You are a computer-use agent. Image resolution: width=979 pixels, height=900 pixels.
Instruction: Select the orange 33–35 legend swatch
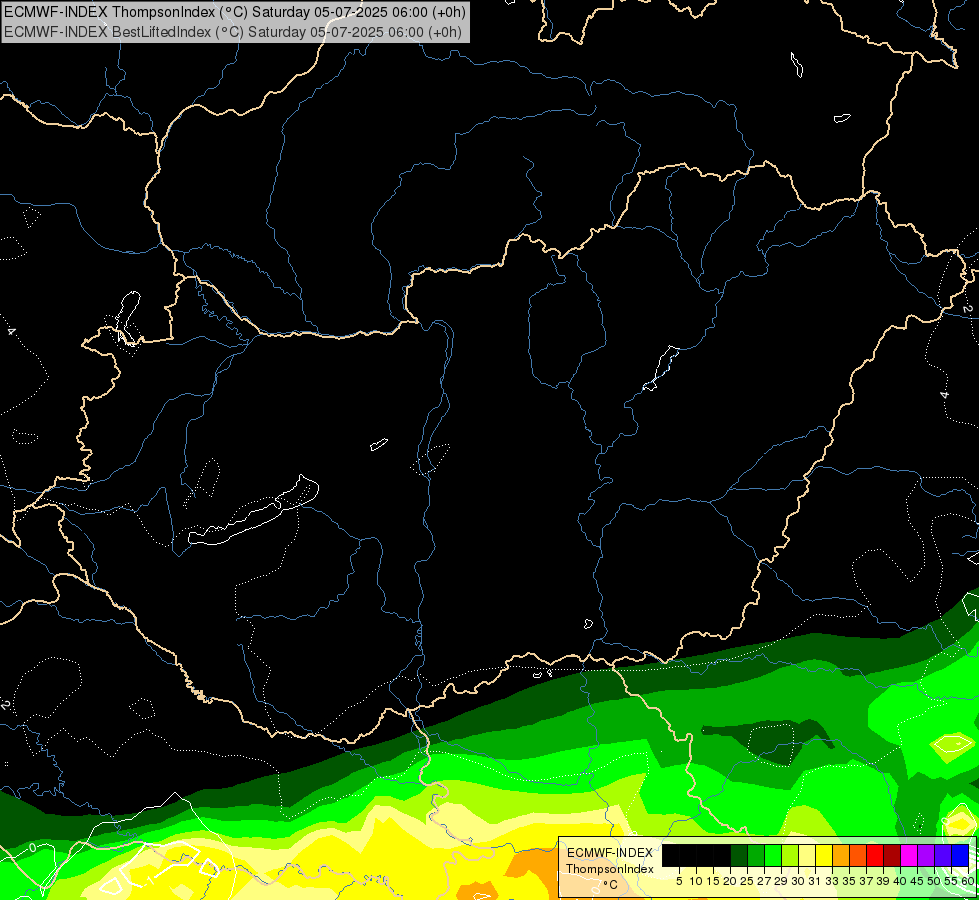(x=841, y=855)
